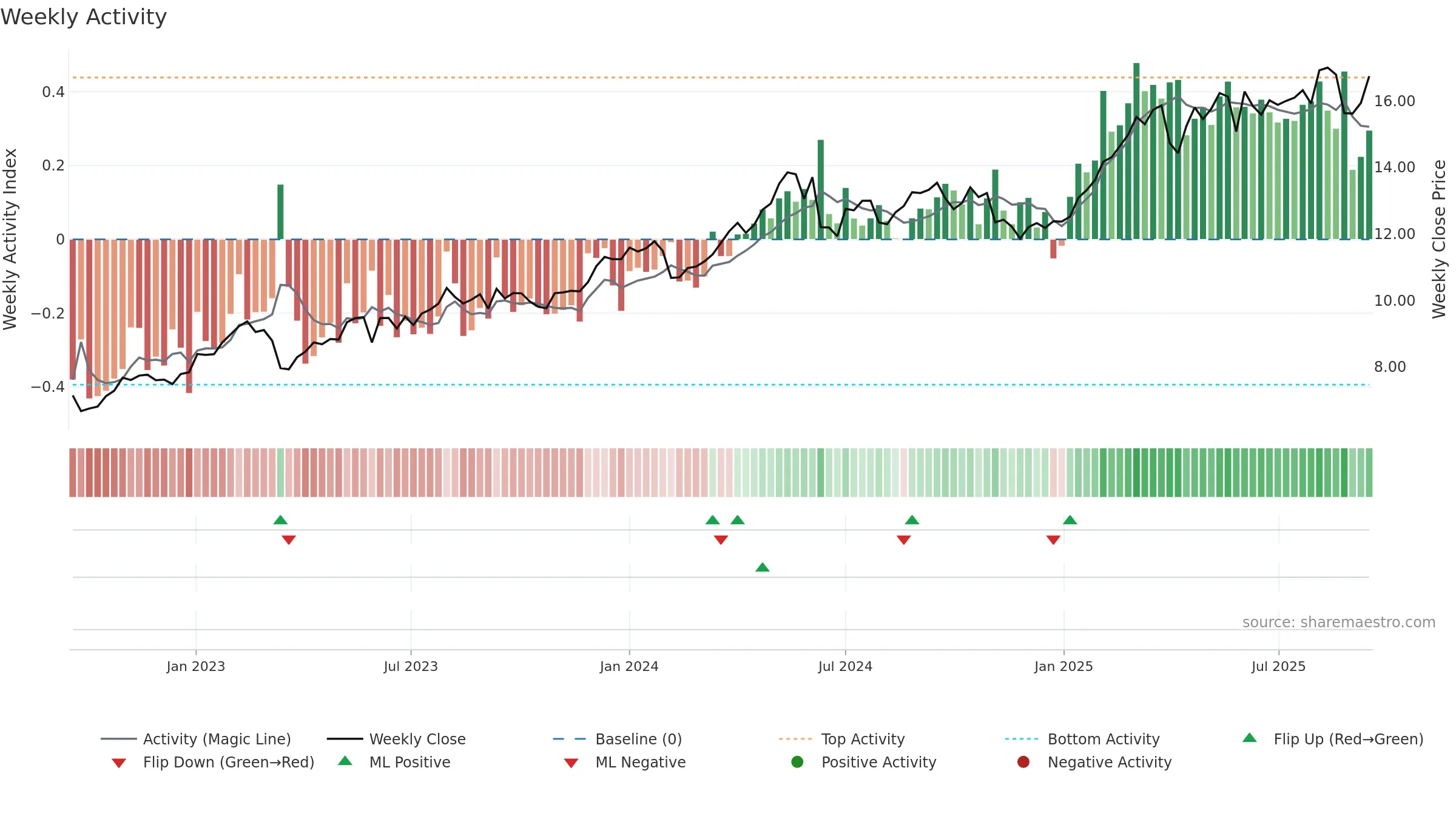
Task: Click the −0.4 activity axis label
Action: click(48, 387)
